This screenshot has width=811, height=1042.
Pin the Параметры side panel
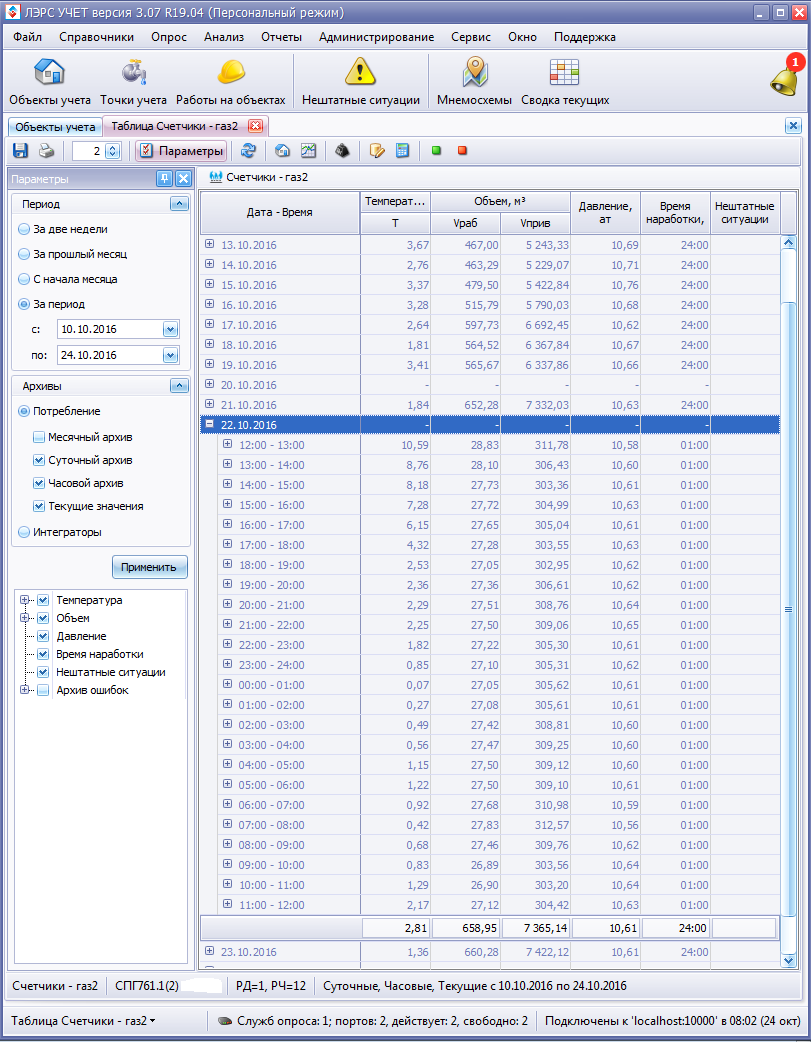coord(164,178)
